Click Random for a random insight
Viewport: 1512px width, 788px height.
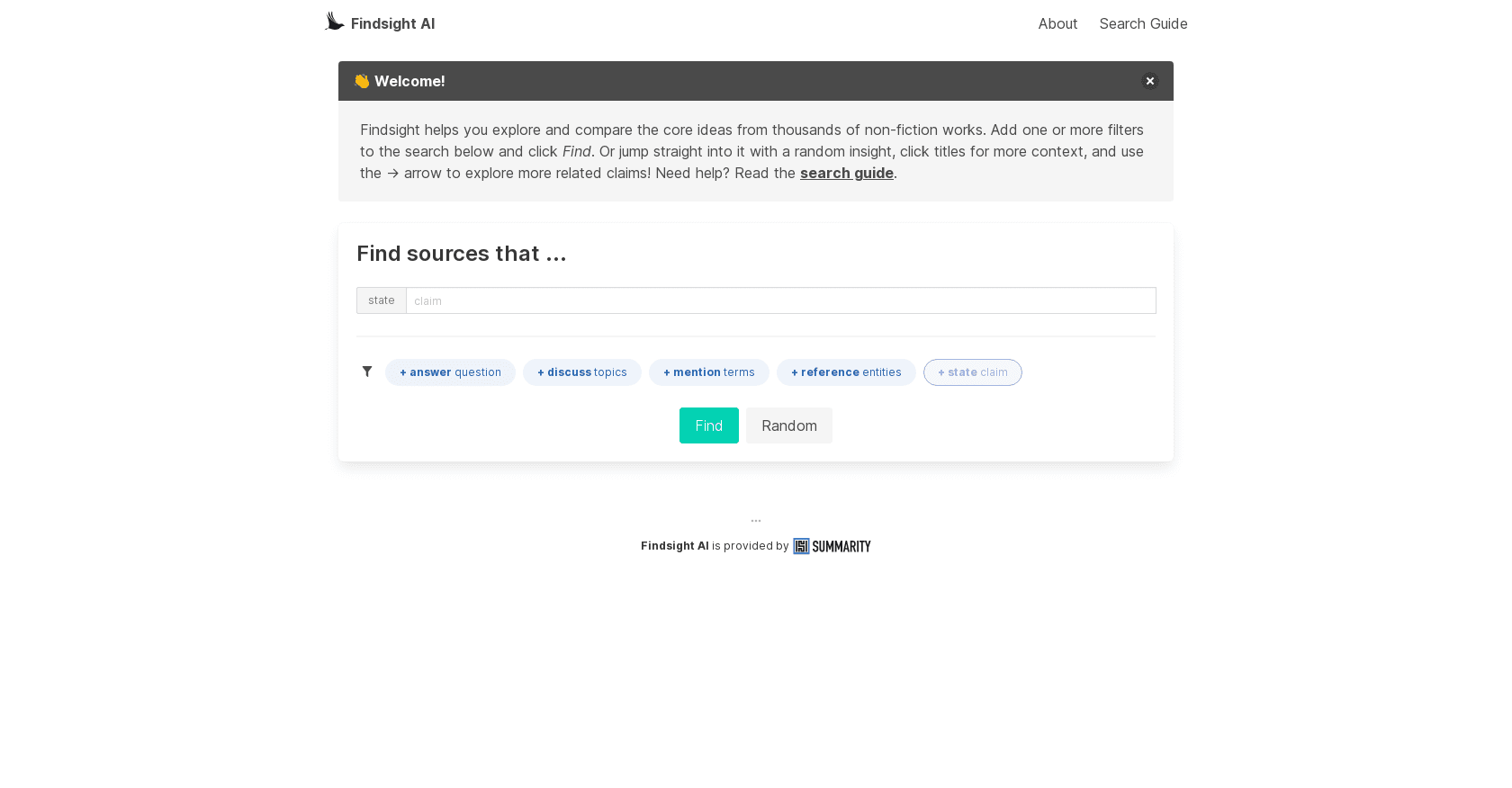[788, 425]
